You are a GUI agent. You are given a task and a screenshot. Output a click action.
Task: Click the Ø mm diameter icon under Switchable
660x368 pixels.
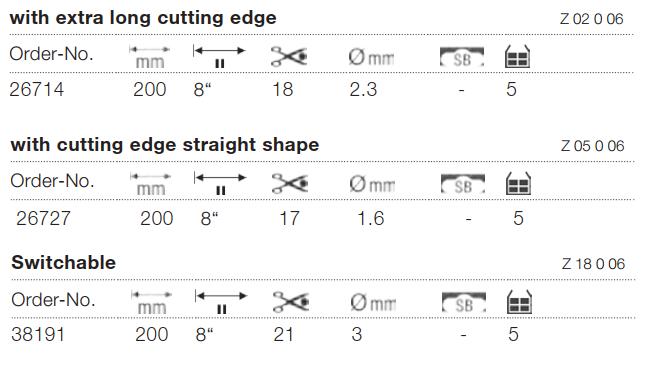(373, 302)
